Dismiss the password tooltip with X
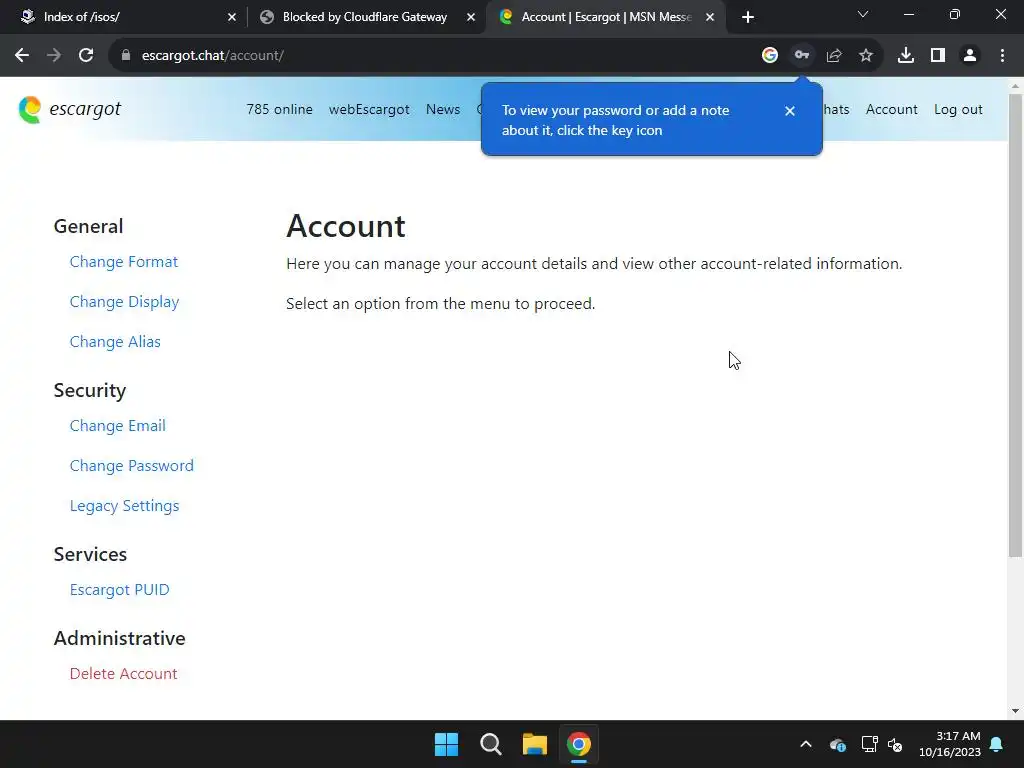Image resolution: width=1024 pixels, height=768 pixels. click(790, 111)
